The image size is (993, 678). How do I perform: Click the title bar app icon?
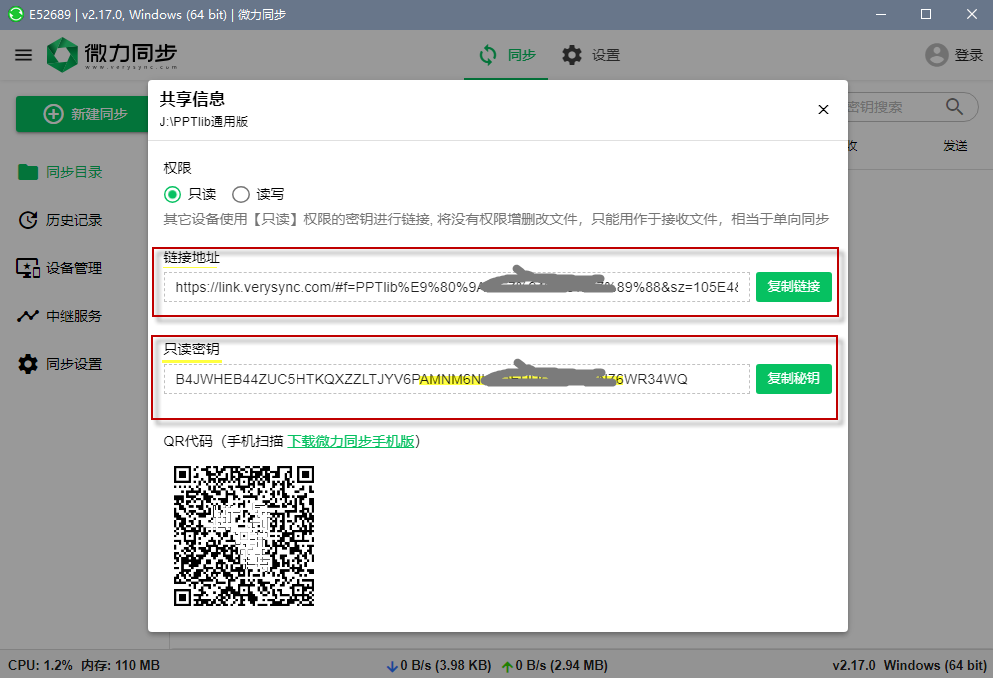tap(16, 14)
